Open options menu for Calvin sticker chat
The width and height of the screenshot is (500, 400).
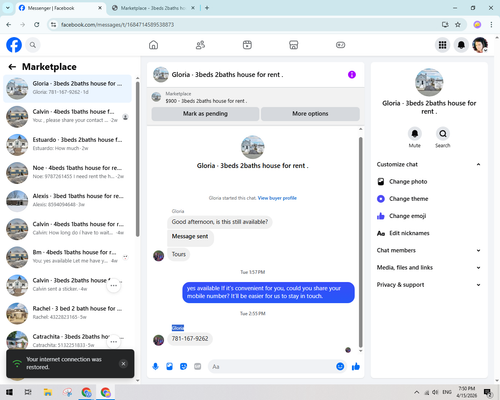114,286
